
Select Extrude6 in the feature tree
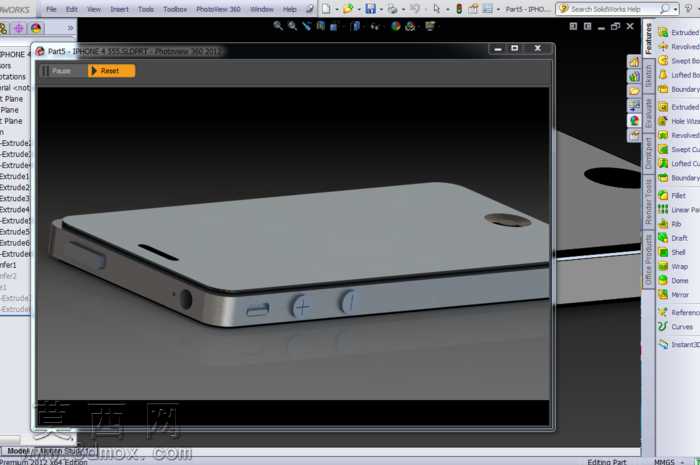click(15, 243)
